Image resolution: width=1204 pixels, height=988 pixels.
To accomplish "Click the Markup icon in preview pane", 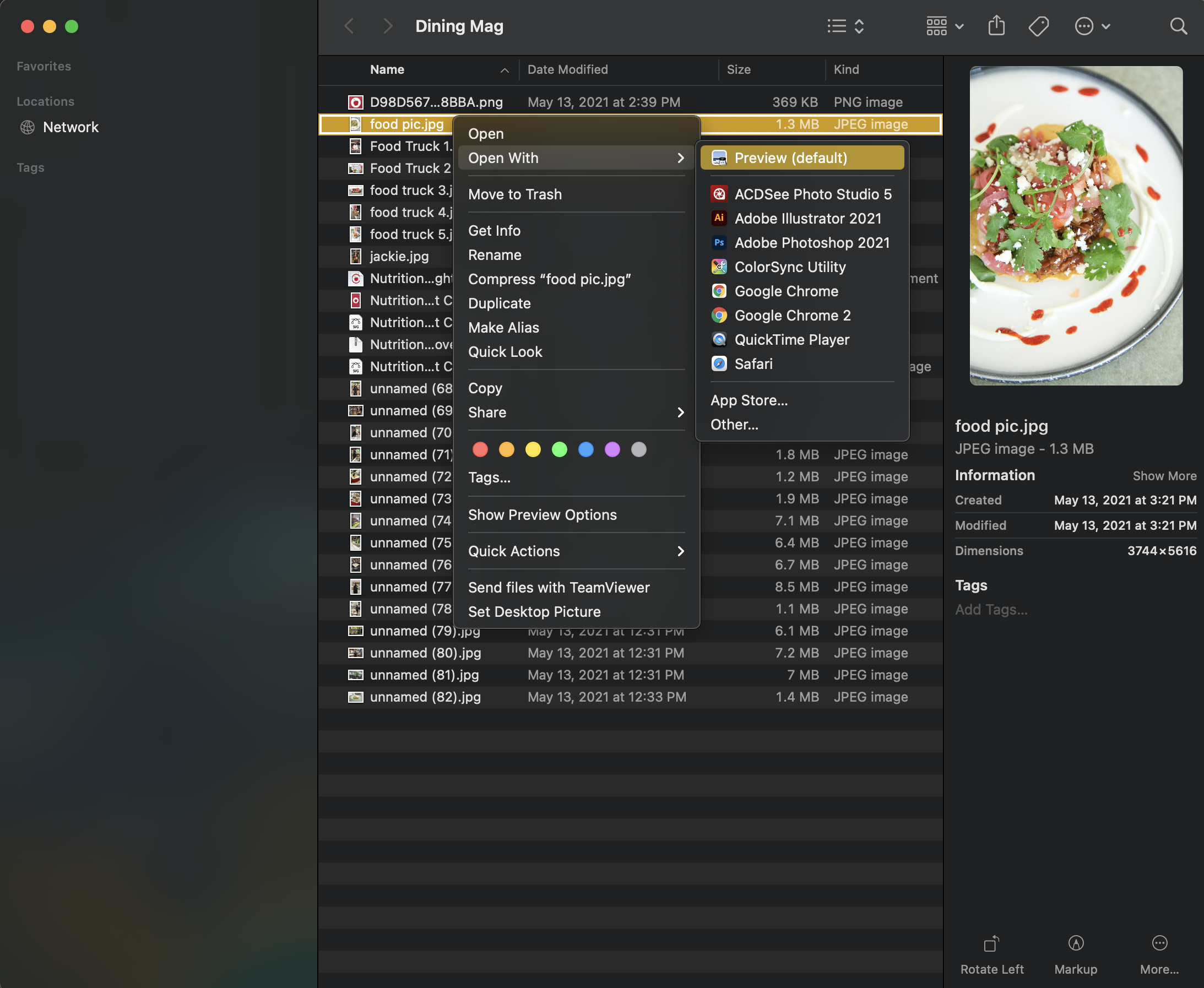I will click(1075, 944).
